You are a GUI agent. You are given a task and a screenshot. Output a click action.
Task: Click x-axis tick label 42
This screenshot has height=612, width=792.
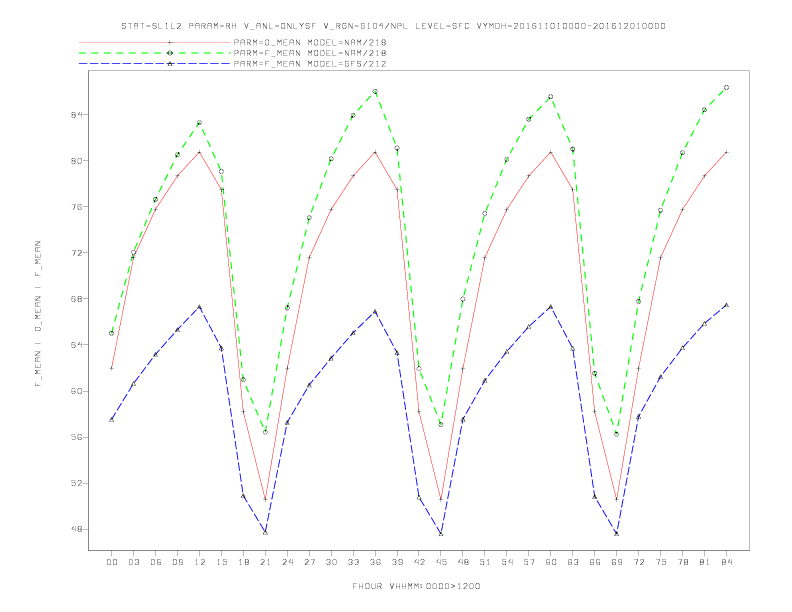click(419, 562)
